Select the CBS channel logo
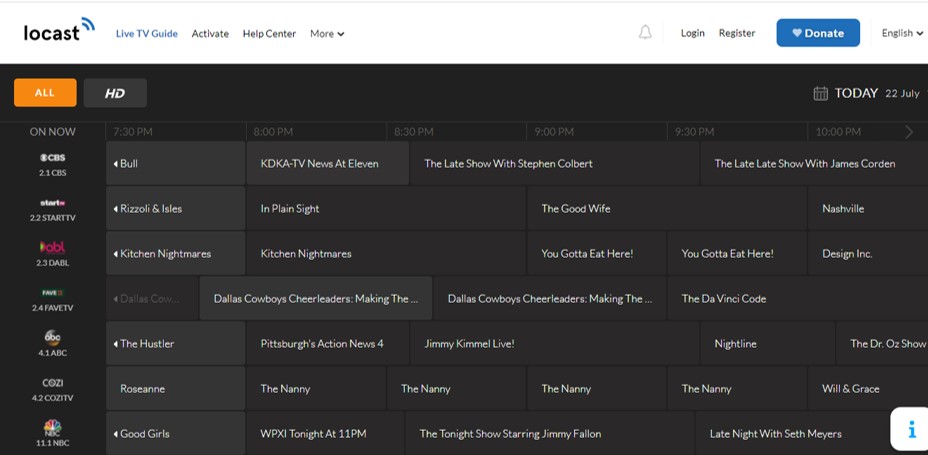The height and width of the screenshot is (455, 928). point(52,158)
